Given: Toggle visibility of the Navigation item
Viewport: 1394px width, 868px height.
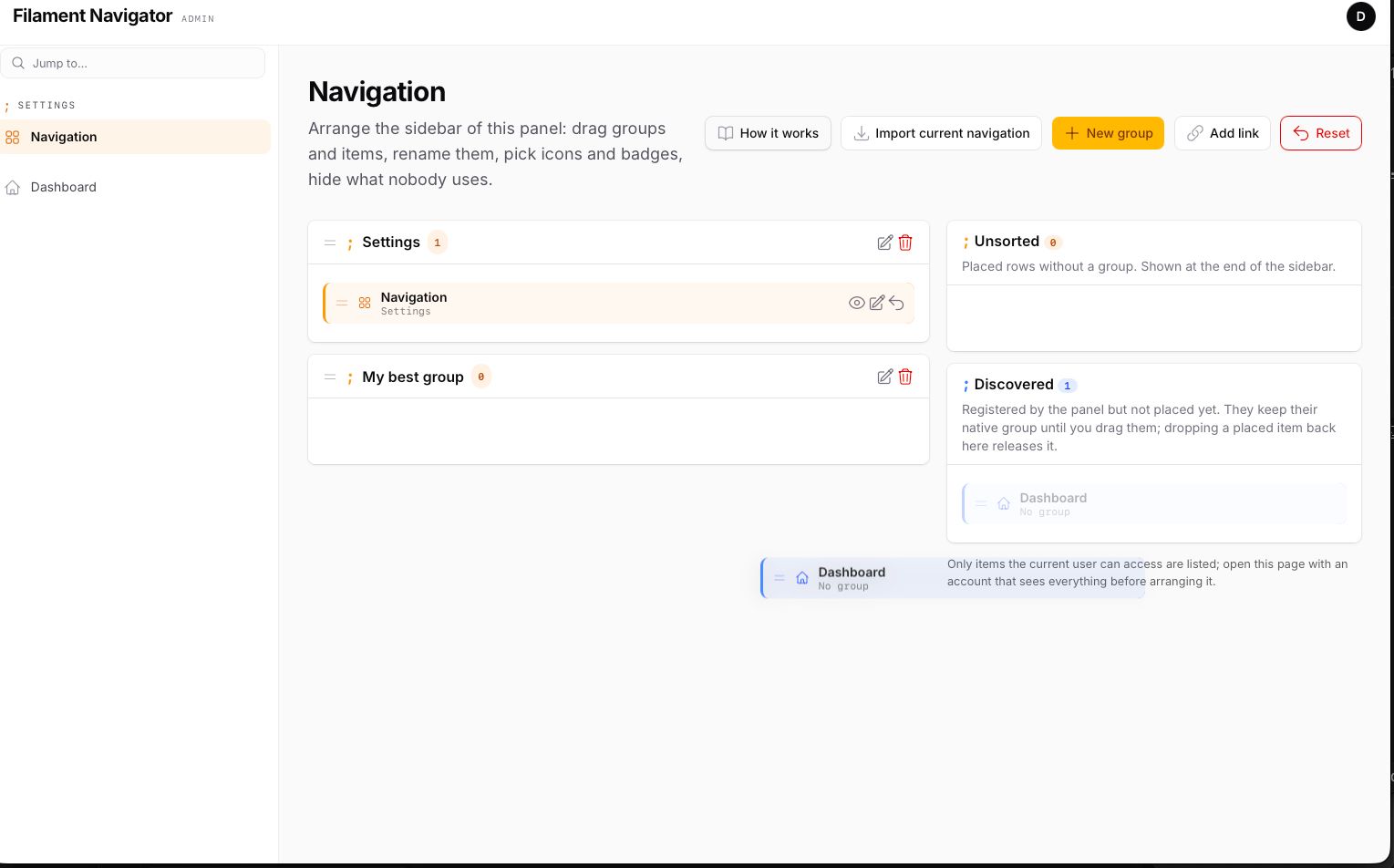Looking at the screenshot, I should point(856,303).
